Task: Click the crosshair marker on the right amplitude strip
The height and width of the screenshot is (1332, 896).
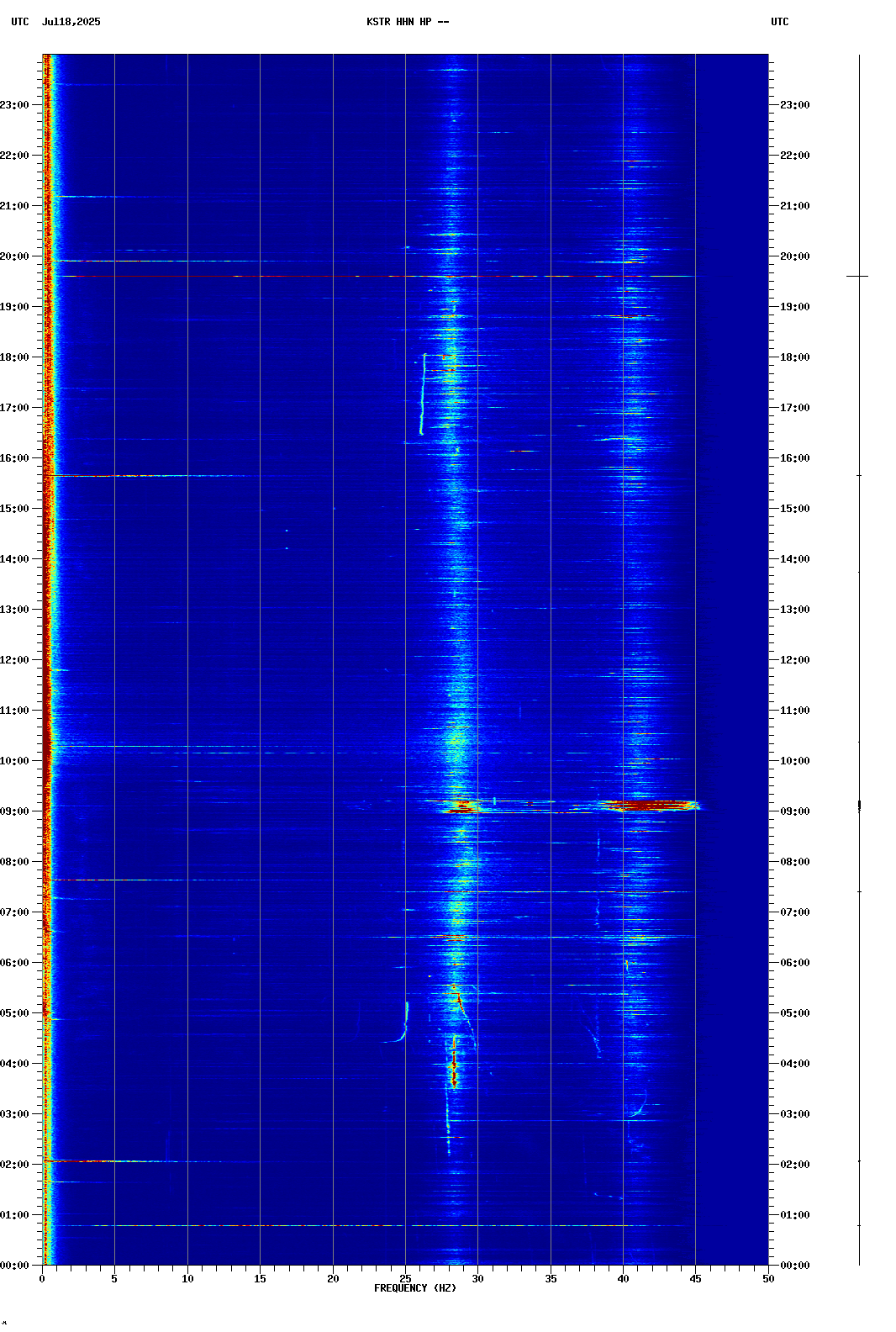Action: point(858,276)
